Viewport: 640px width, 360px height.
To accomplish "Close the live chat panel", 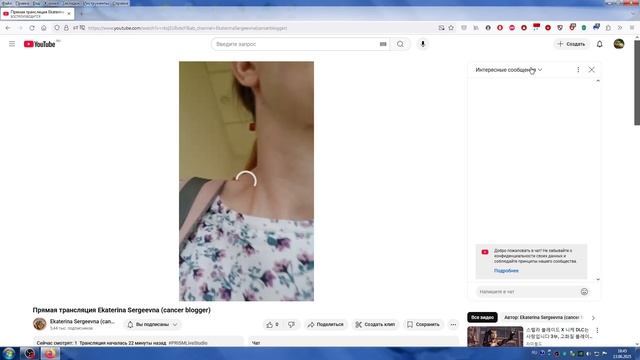I will (x=591, y=70).
